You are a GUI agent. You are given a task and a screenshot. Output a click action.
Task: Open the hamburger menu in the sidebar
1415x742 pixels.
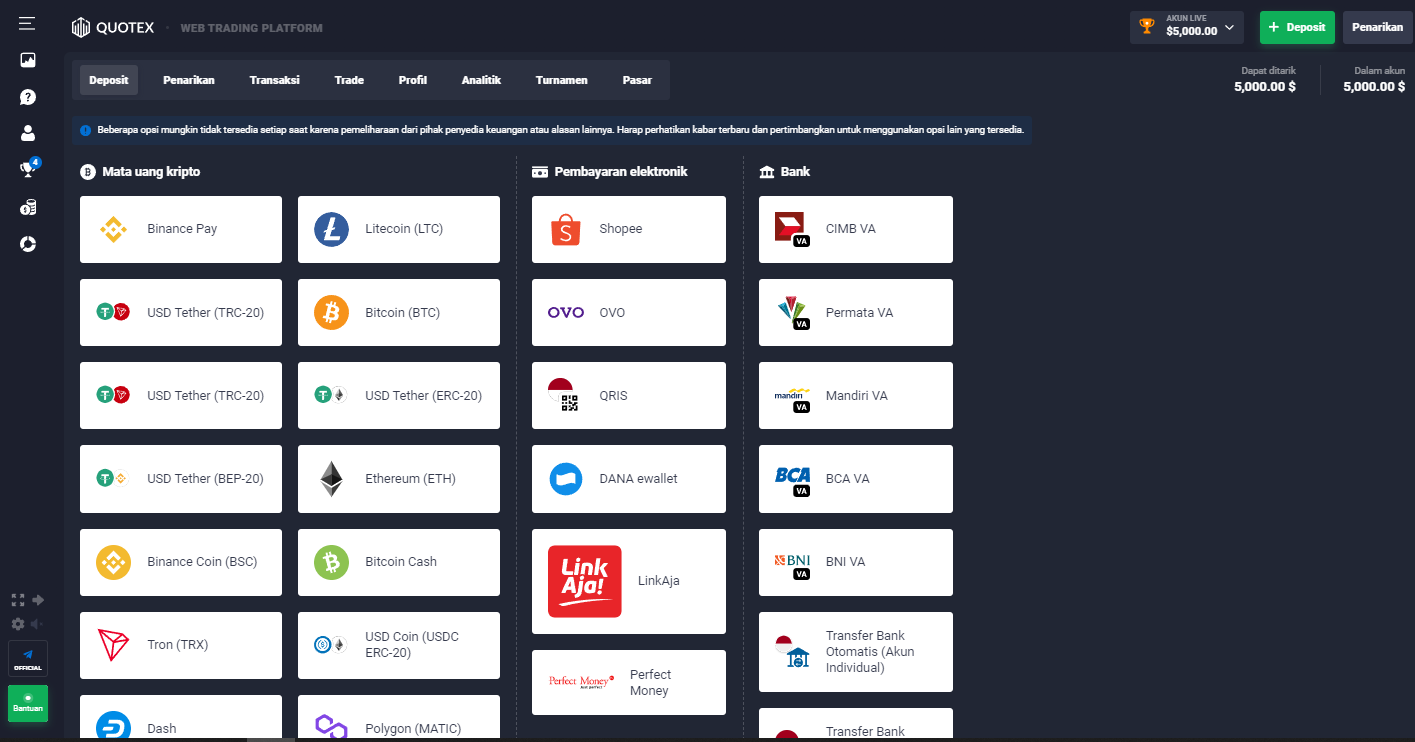27,23
